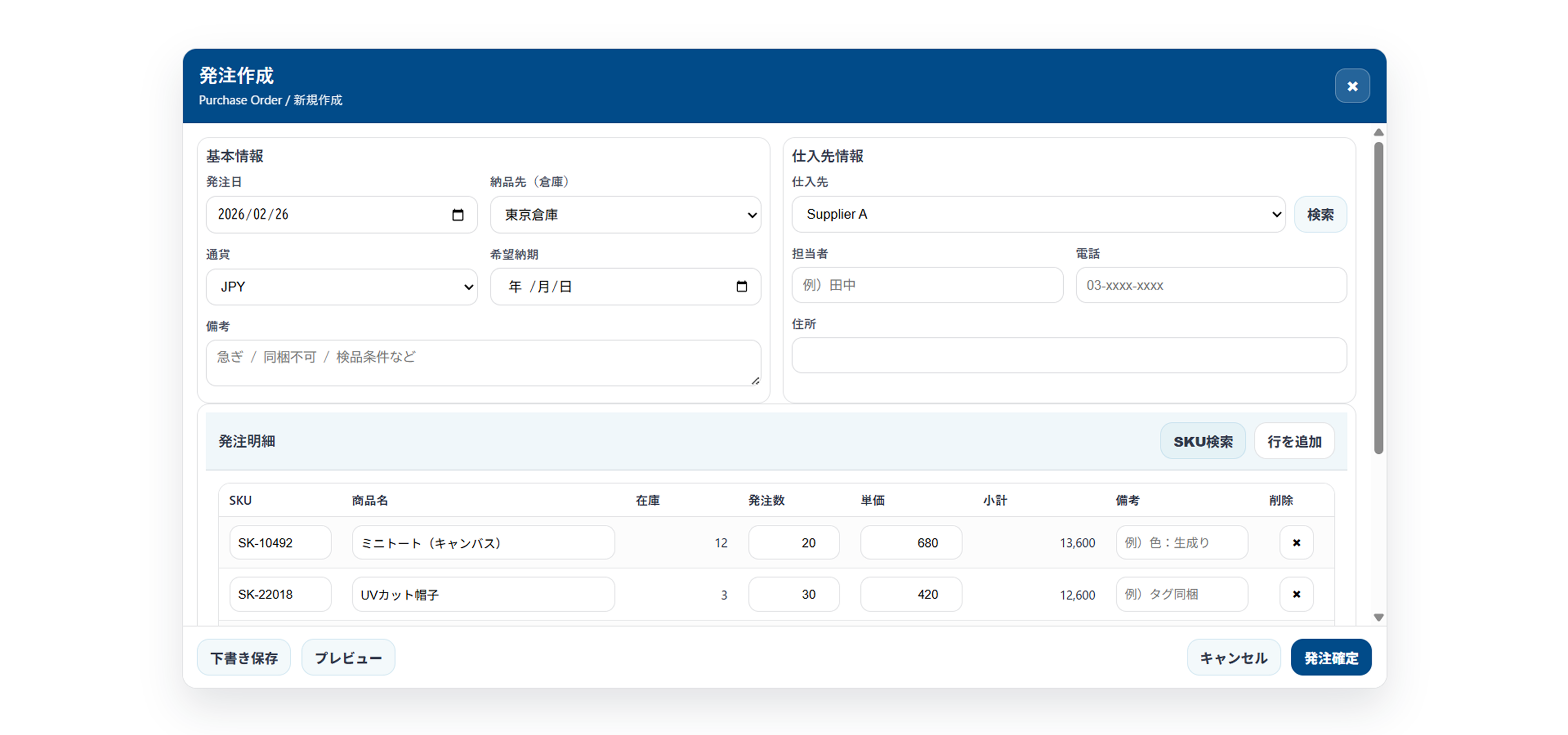Image resolution: width=1568 pixels, height=735 pixels.
Task: Open the Supplier A supplier dropdown
Action: 1038,214
